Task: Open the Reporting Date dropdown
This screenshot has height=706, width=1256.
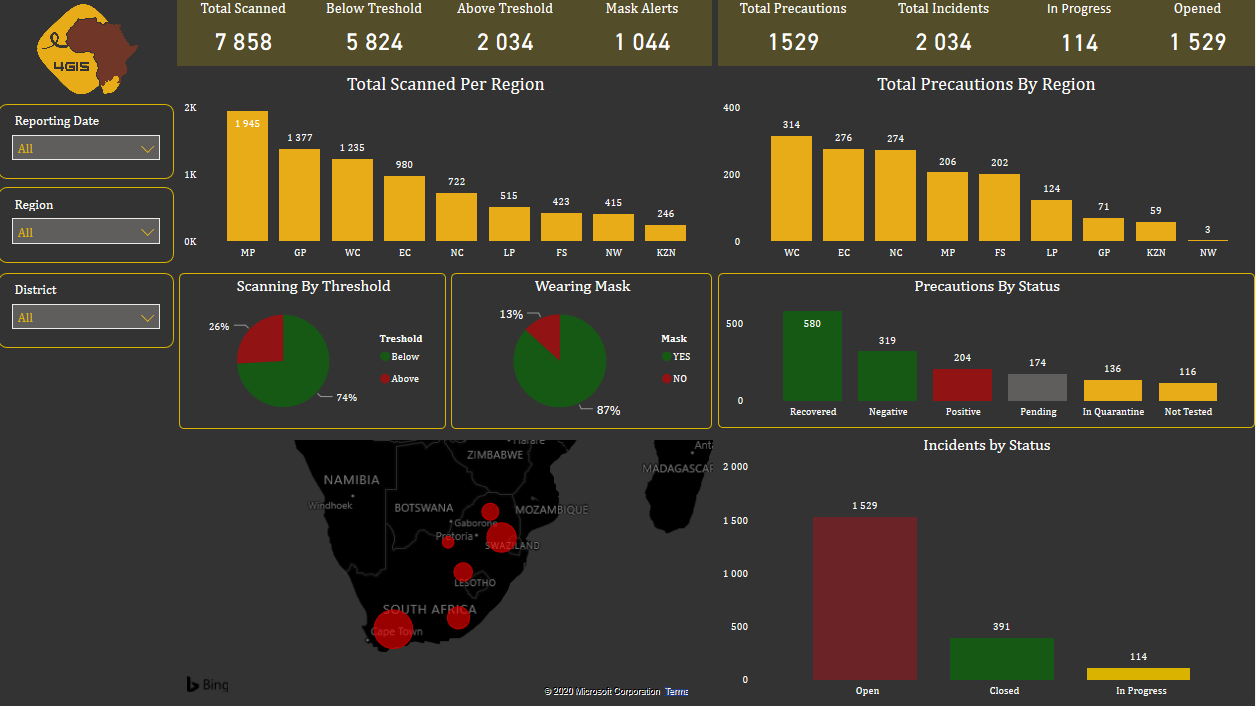Action: coord(87,148)
